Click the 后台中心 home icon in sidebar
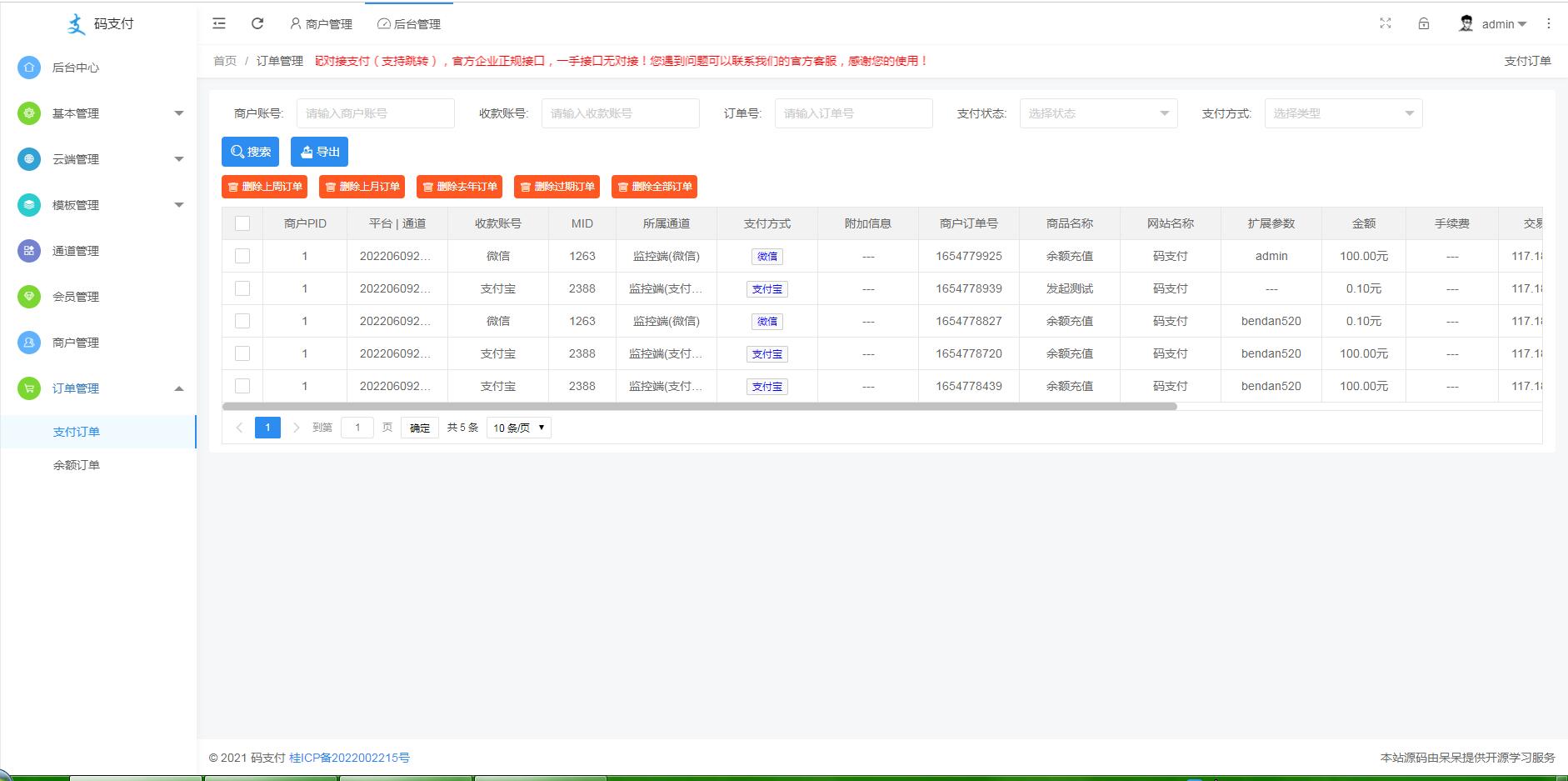1568x781 pixels. (29, 68)
